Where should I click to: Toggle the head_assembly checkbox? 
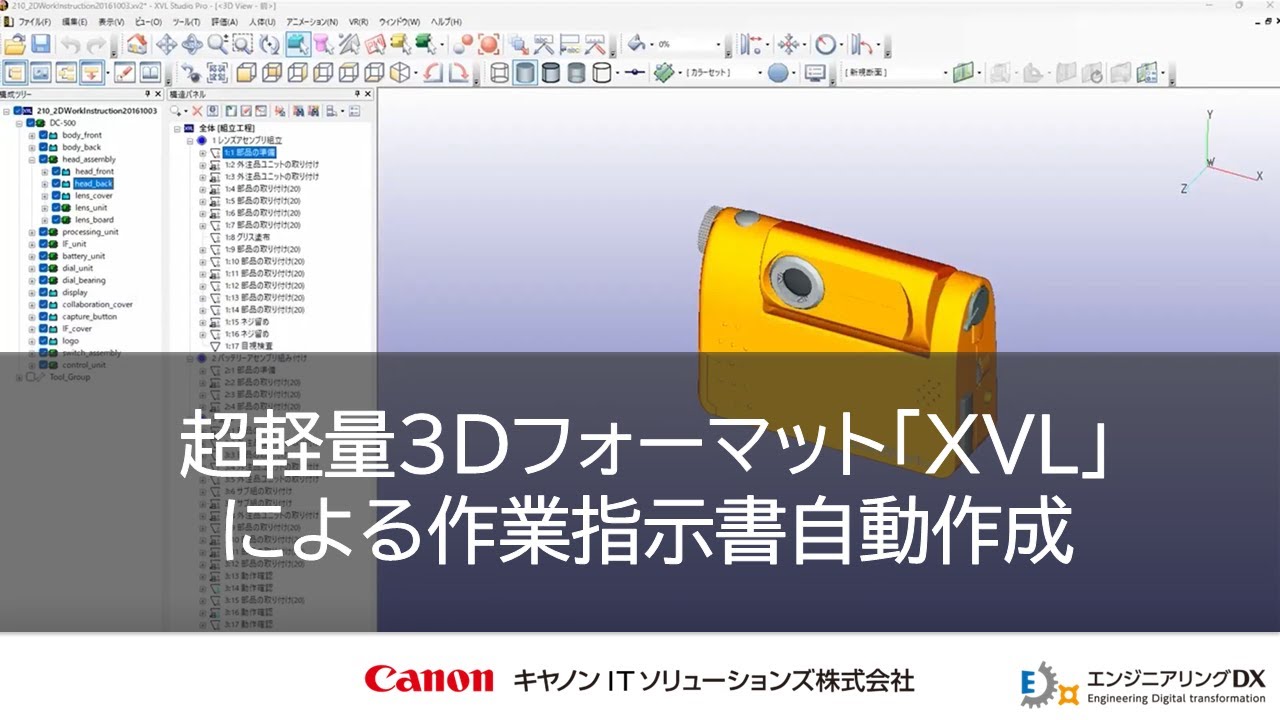click(43, 159)
